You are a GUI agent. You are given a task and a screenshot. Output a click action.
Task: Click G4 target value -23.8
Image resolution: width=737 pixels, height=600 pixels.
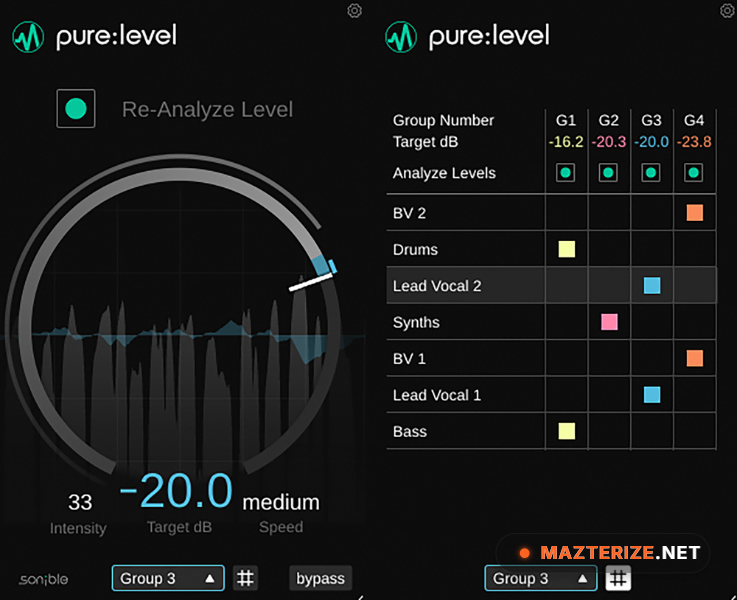coord(694,141)
